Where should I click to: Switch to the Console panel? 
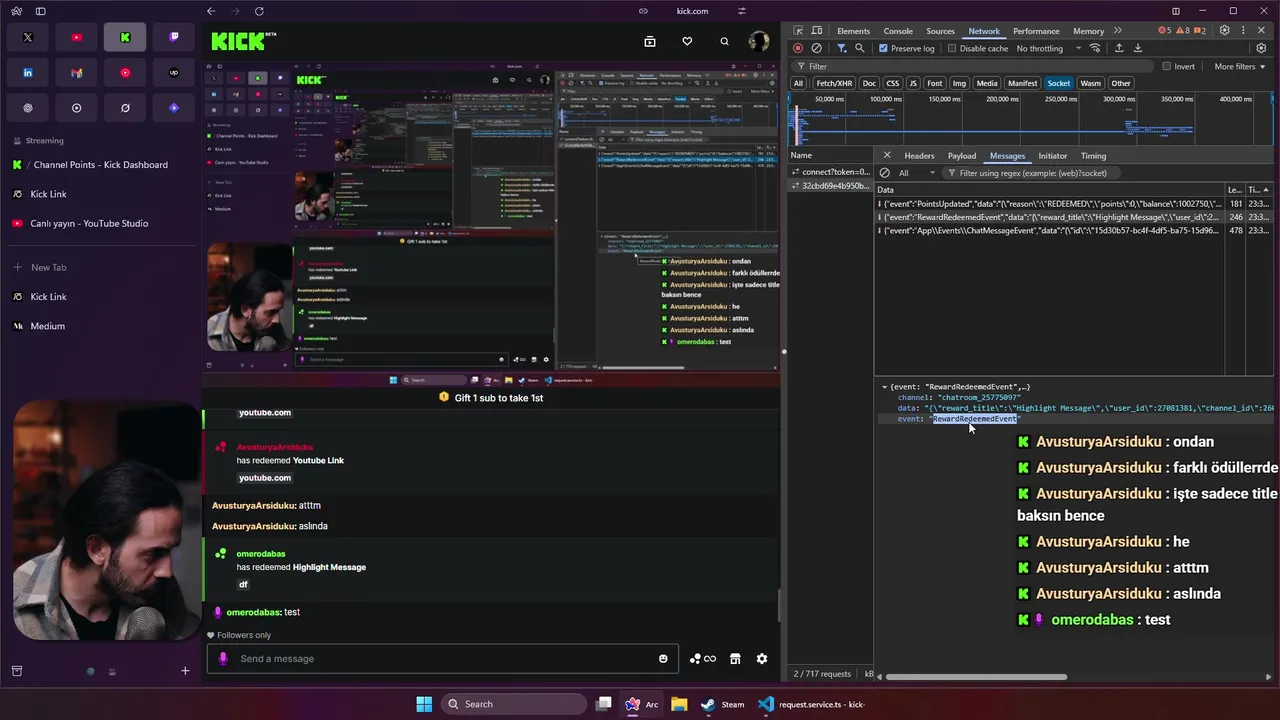pyautogui.click(x=898, y=31)
